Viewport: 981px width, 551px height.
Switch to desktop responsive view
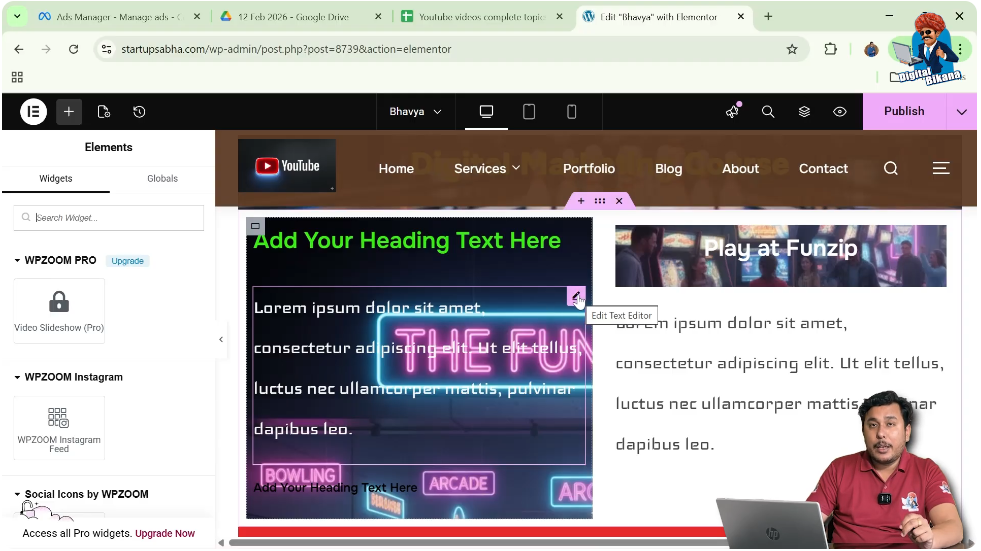point(486,112)
